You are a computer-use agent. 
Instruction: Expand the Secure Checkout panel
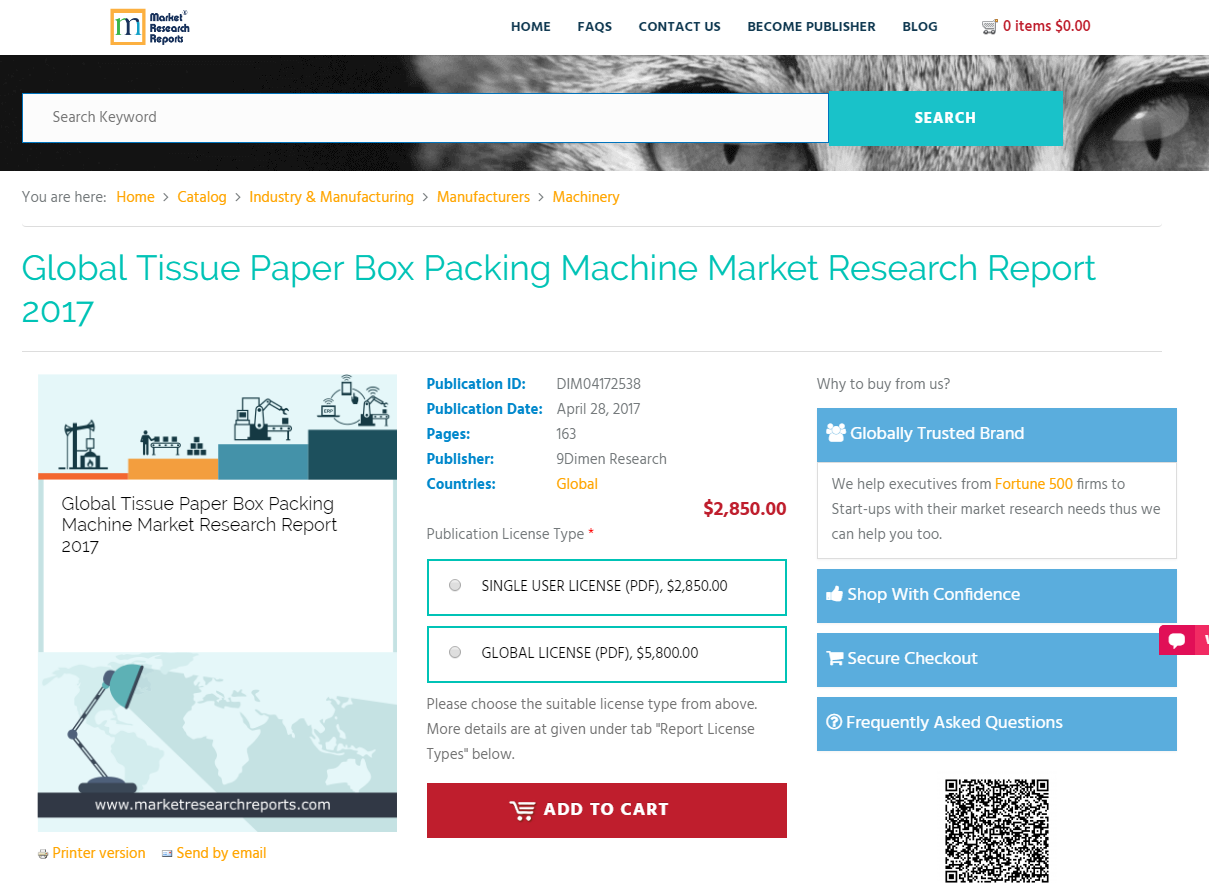(x=997, y=659)
